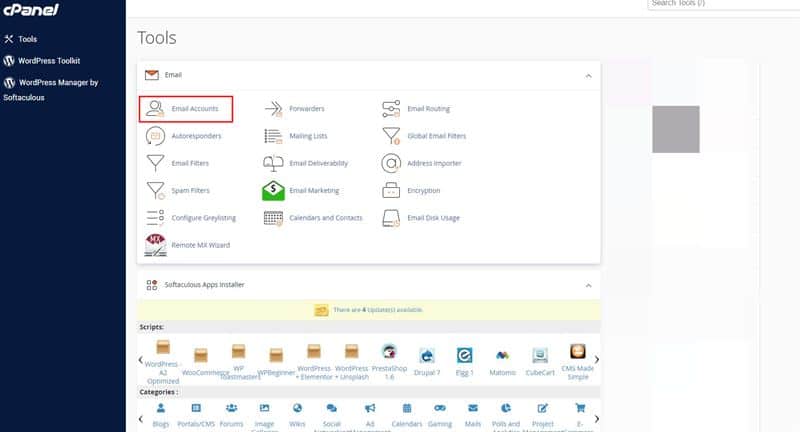
Task: Open Encryption tool
Action: (x=411, y=191)
